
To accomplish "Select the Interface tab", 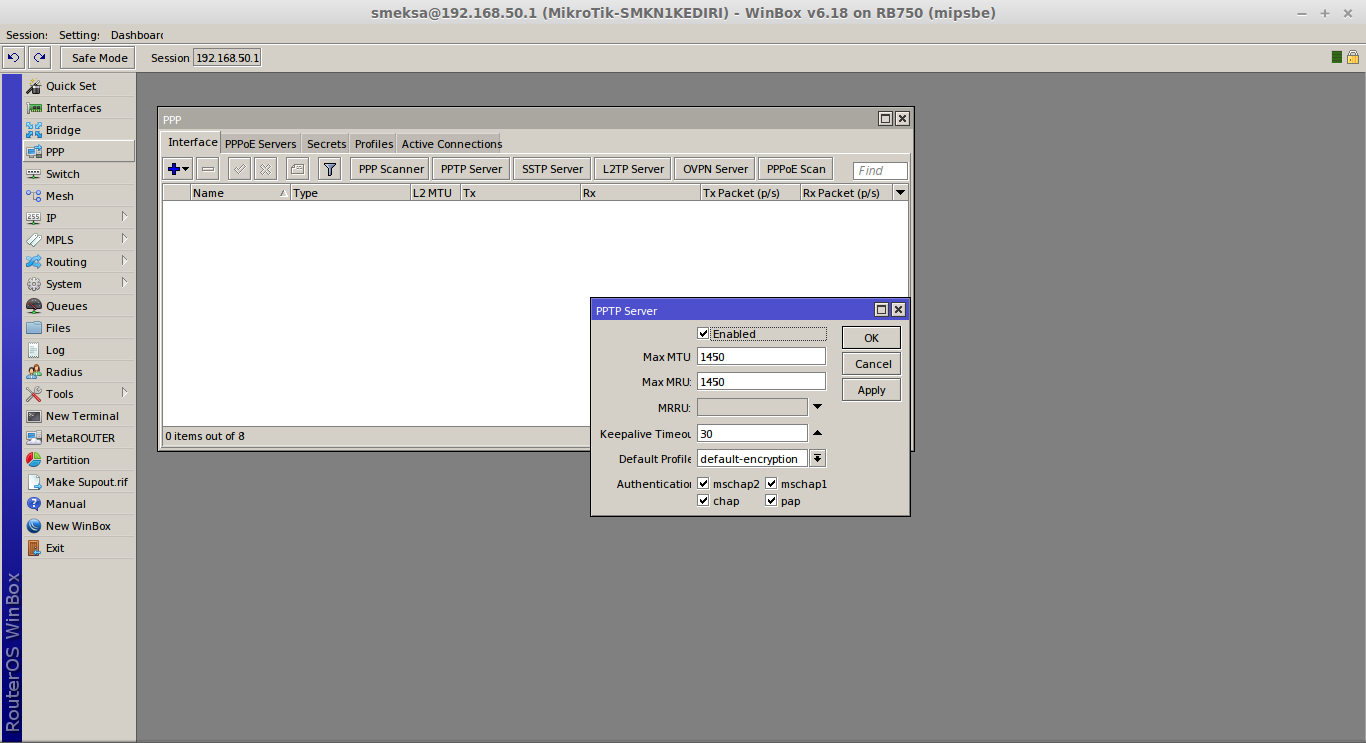I will 192,143.
